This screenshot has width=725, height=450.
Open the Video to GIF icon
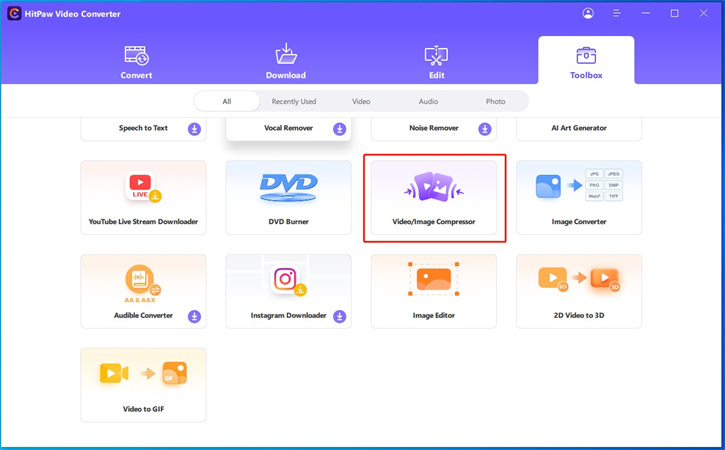(x=143, y=373)
